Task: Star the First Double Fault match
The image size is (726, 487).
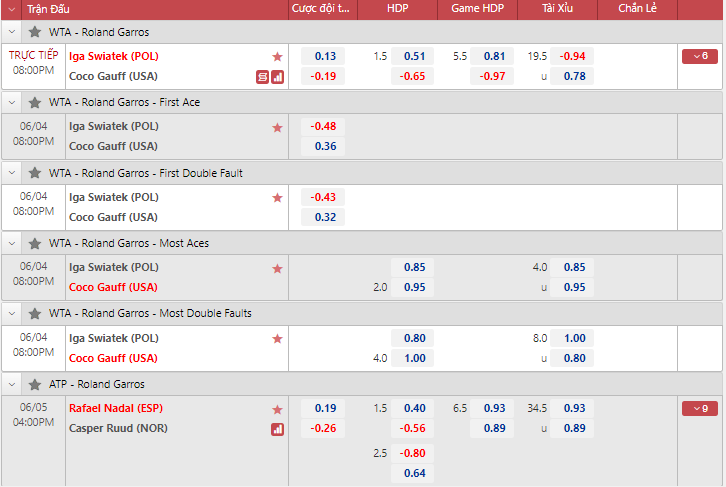Action: point(277,198)
